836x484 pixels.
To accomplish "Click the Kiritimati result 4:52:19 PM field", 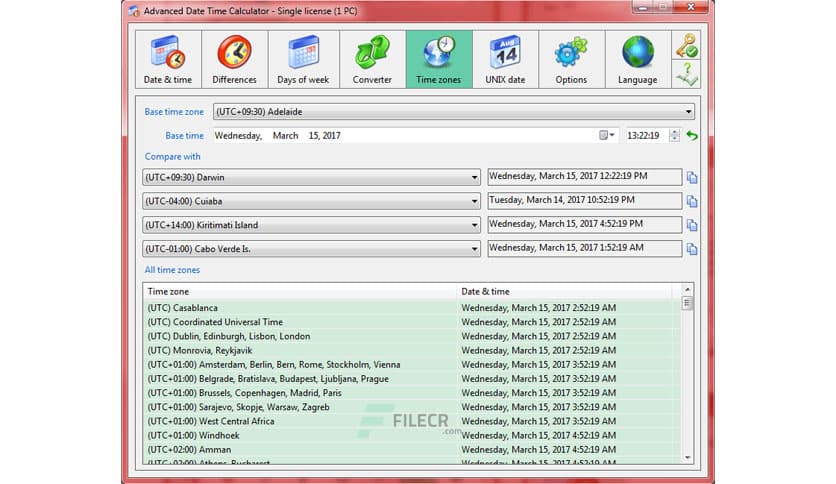I will [x=584, y=224].
